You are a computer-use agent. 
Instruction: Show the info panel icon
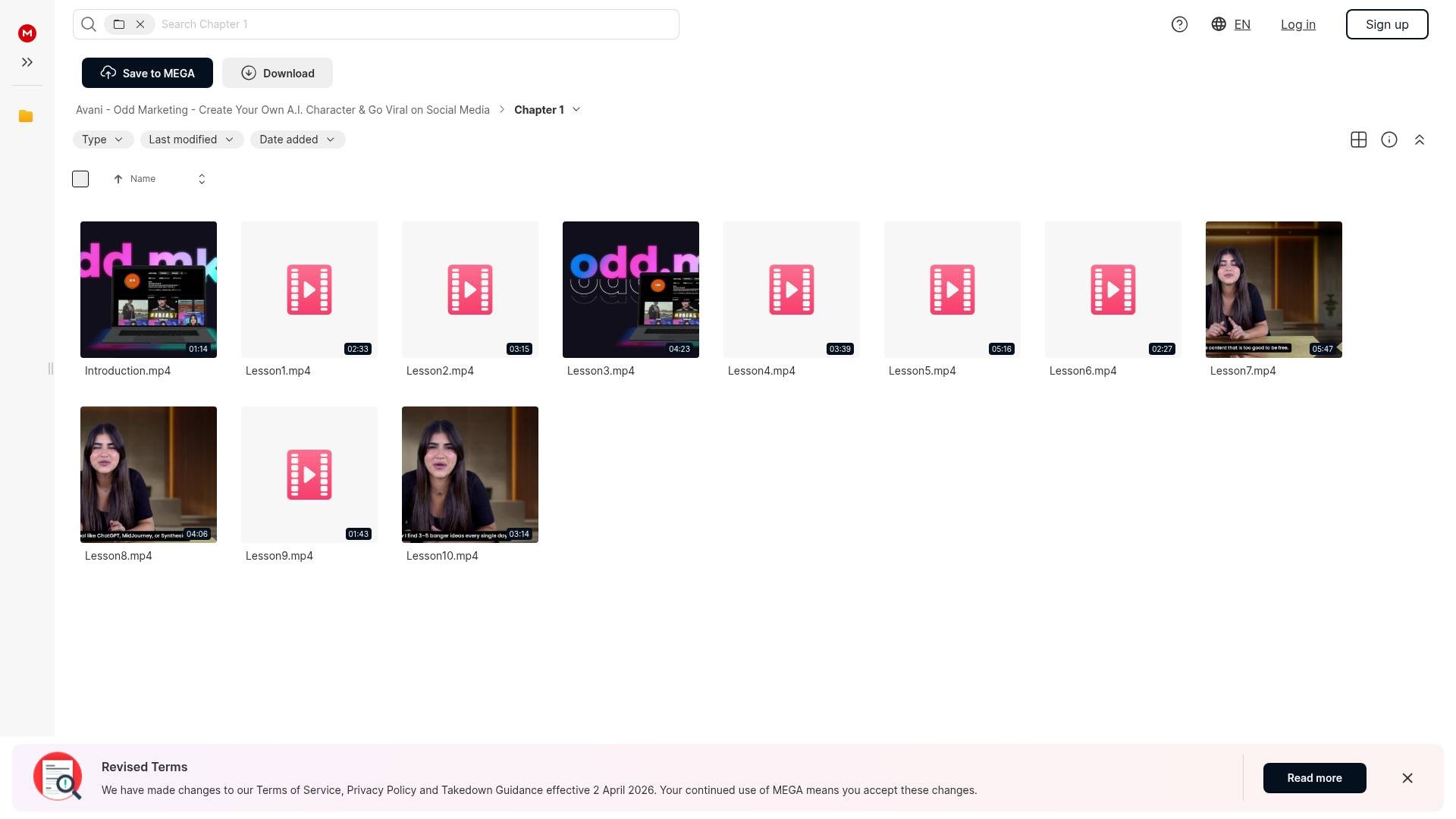pos(1389,140)
